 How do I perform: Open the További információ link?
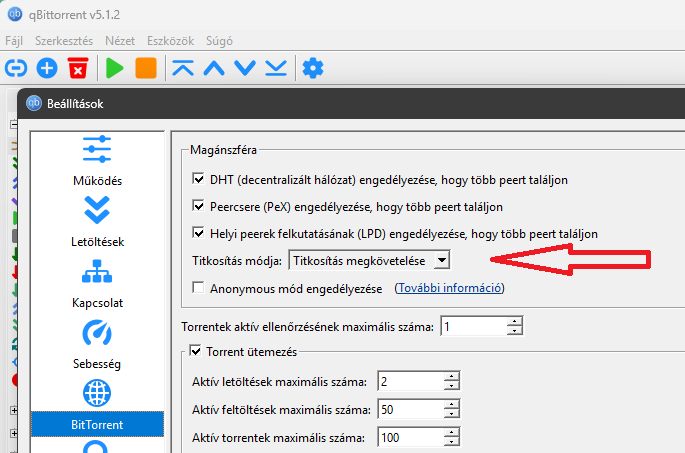[x=450, y=288]
